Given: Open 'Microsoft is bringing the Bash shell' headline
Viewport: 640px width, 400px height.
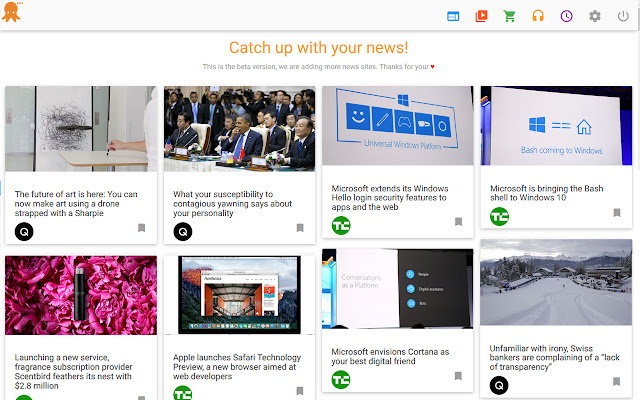Looking at the screenshot, I should (x=547, y=193).
